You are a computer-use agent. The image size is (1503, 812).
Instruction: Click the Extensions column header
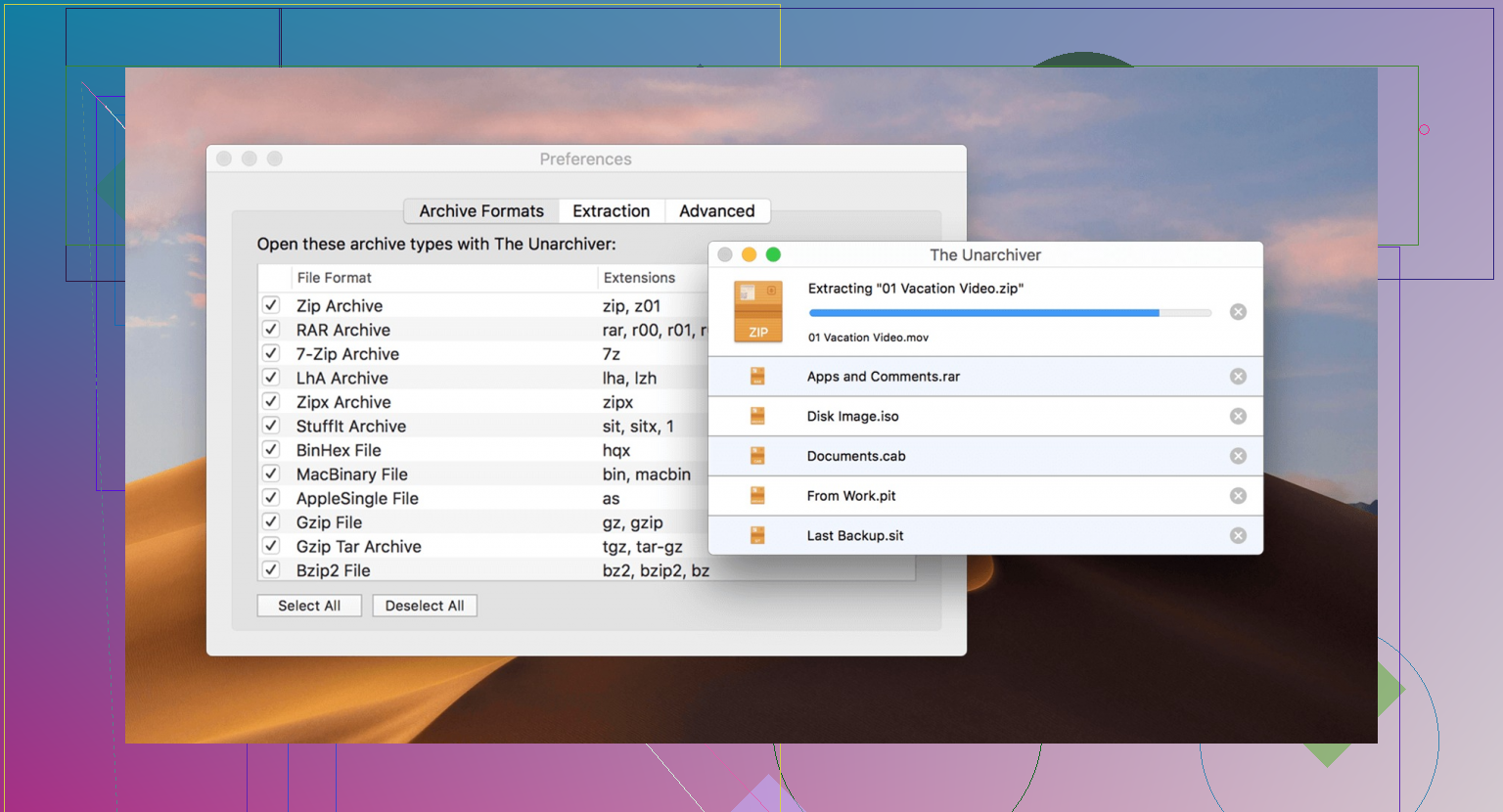coord(639,278)
